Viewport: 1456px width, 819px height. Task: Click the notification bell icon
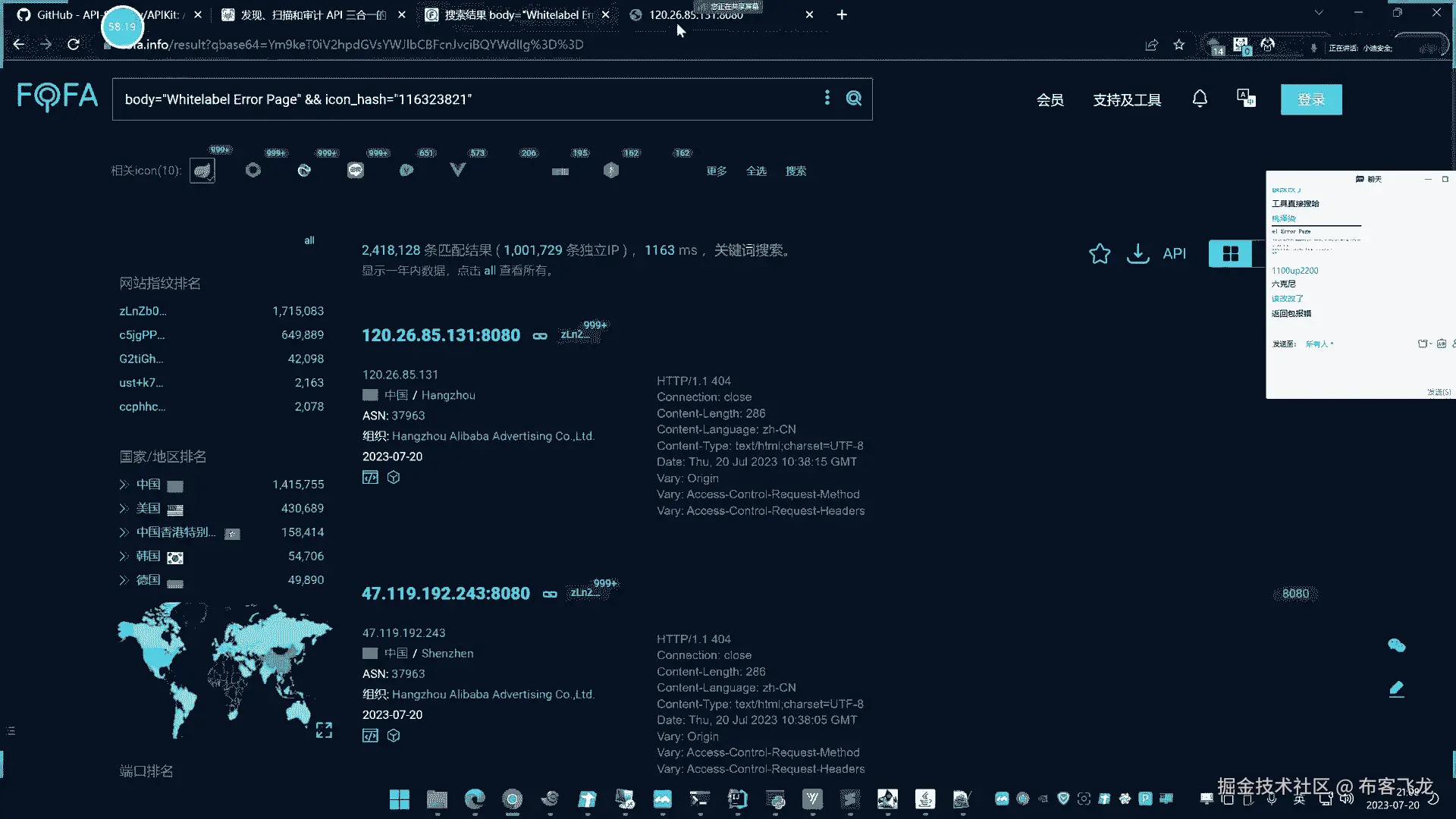tap(1200, 99)
